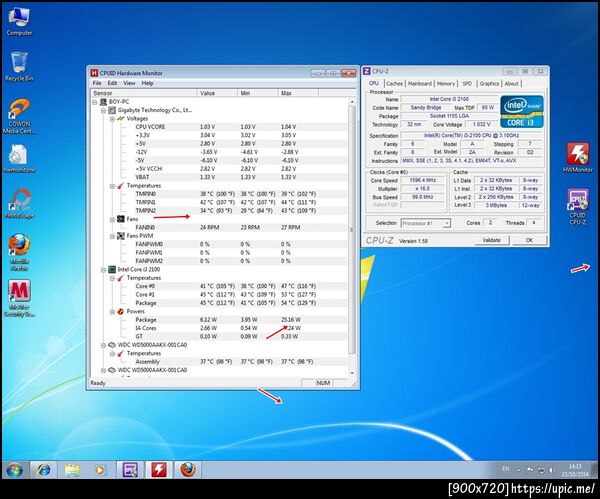The height and width of the screenshot is (499, 600).
Task: Click the scrollbar down arrow in Hardware Monitor
Action: pos(352,373)
